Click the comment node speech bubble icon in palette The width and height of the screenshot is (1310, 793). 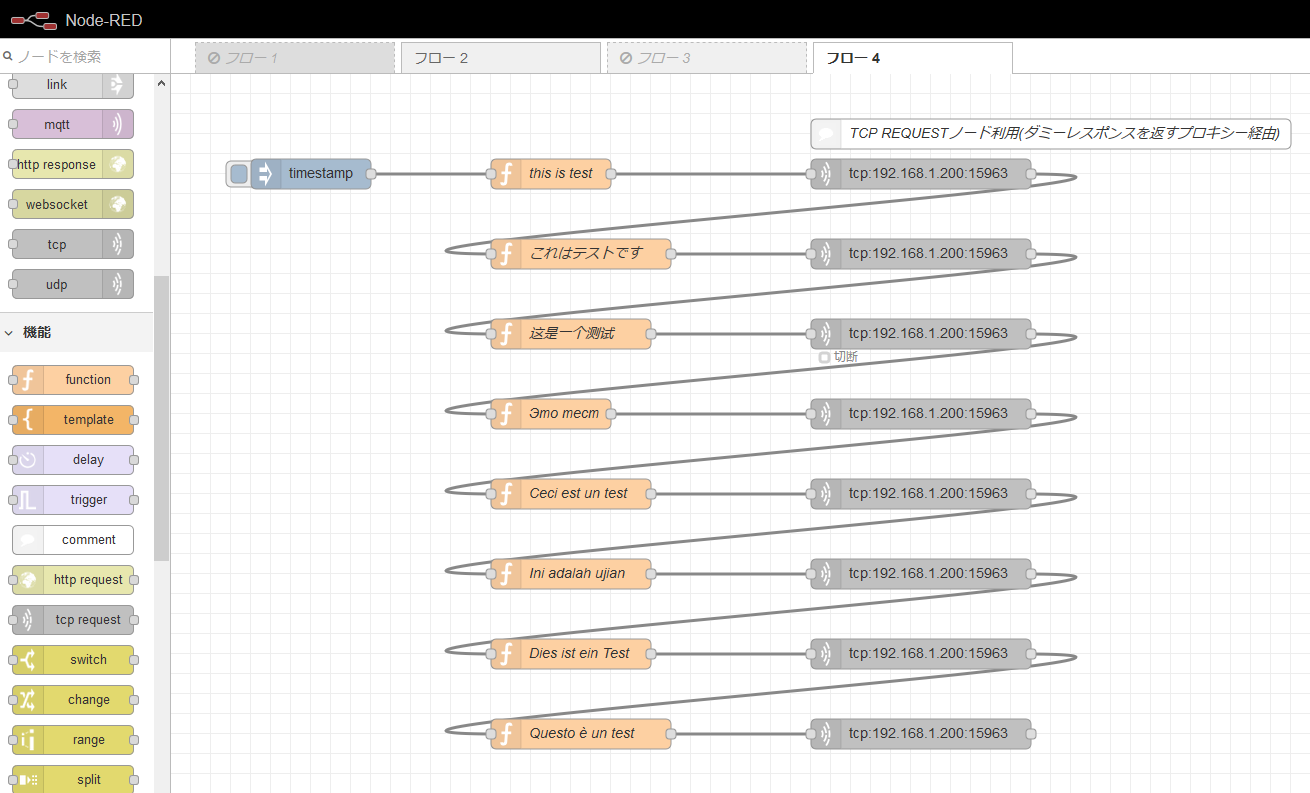tap(28, 540)
